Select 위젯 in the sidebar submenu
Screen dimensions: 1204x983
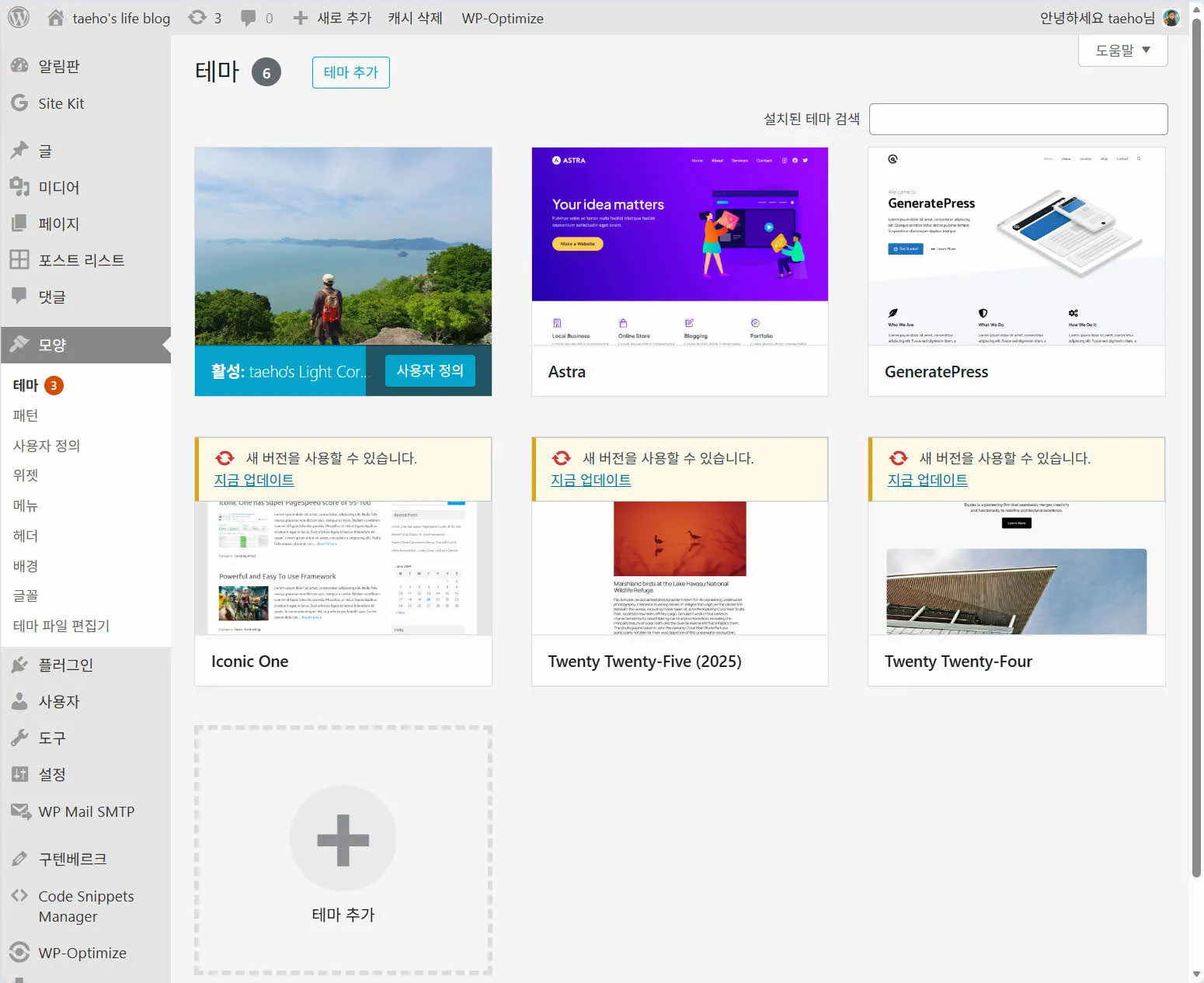(26, 475)
